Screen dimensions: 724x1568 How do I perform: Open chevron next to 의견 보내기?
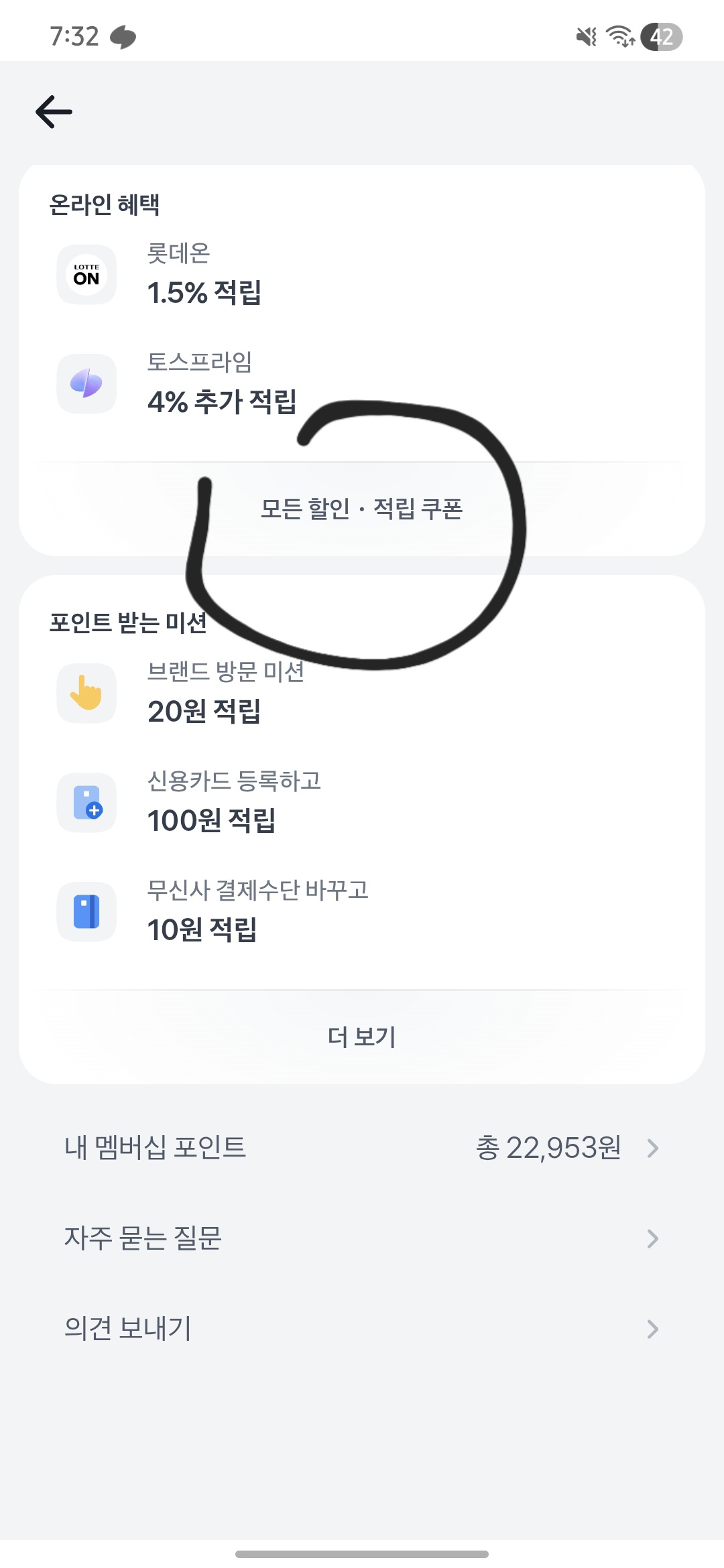tap(652, 1329)
